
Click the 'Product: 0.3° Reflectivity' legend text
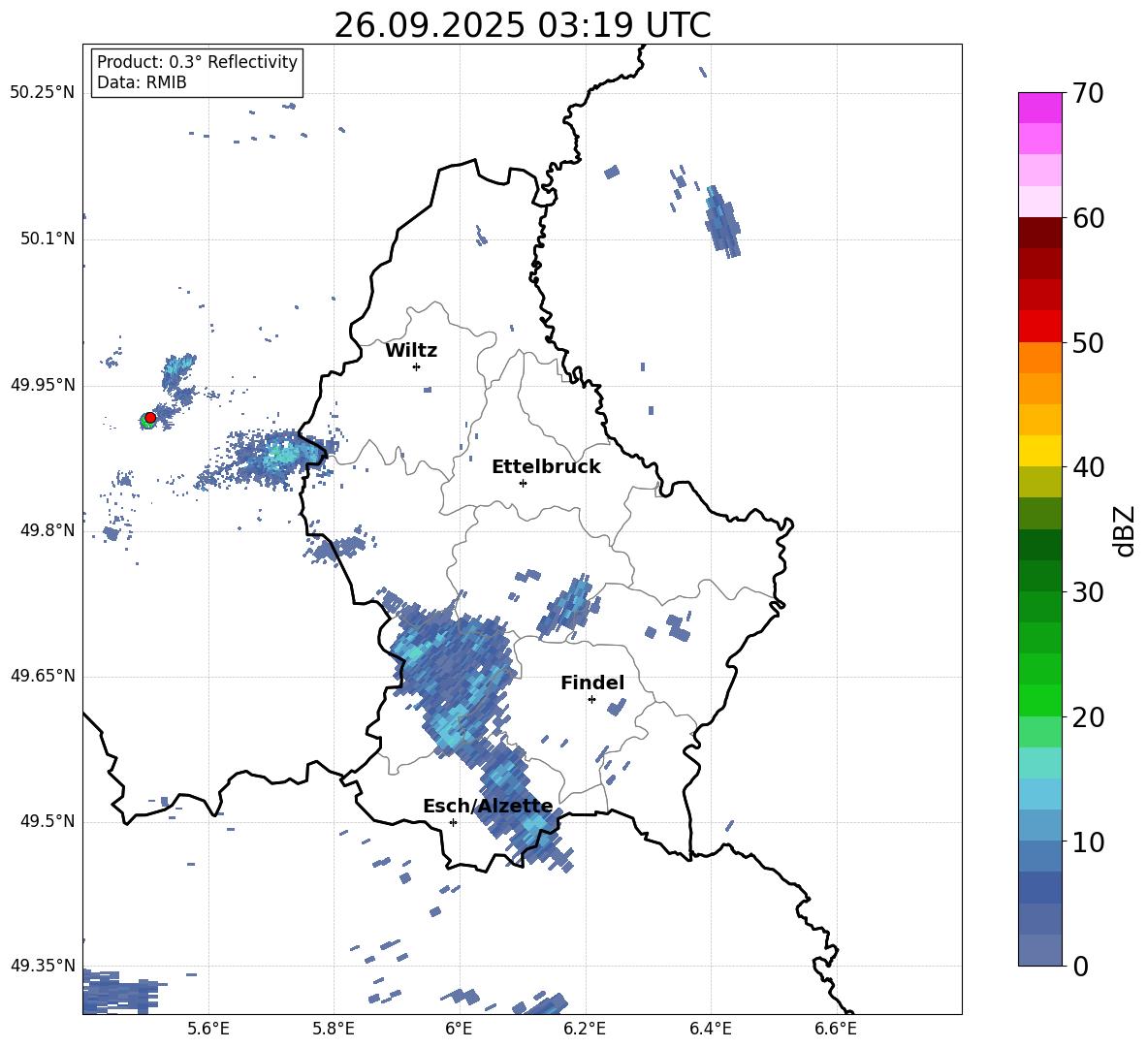197,62
